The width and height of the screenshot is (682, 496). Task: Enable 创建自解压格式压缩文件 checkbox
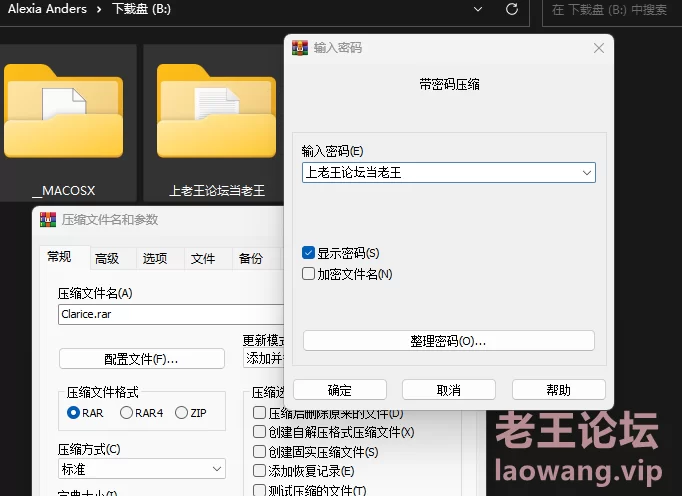point(260,432)
